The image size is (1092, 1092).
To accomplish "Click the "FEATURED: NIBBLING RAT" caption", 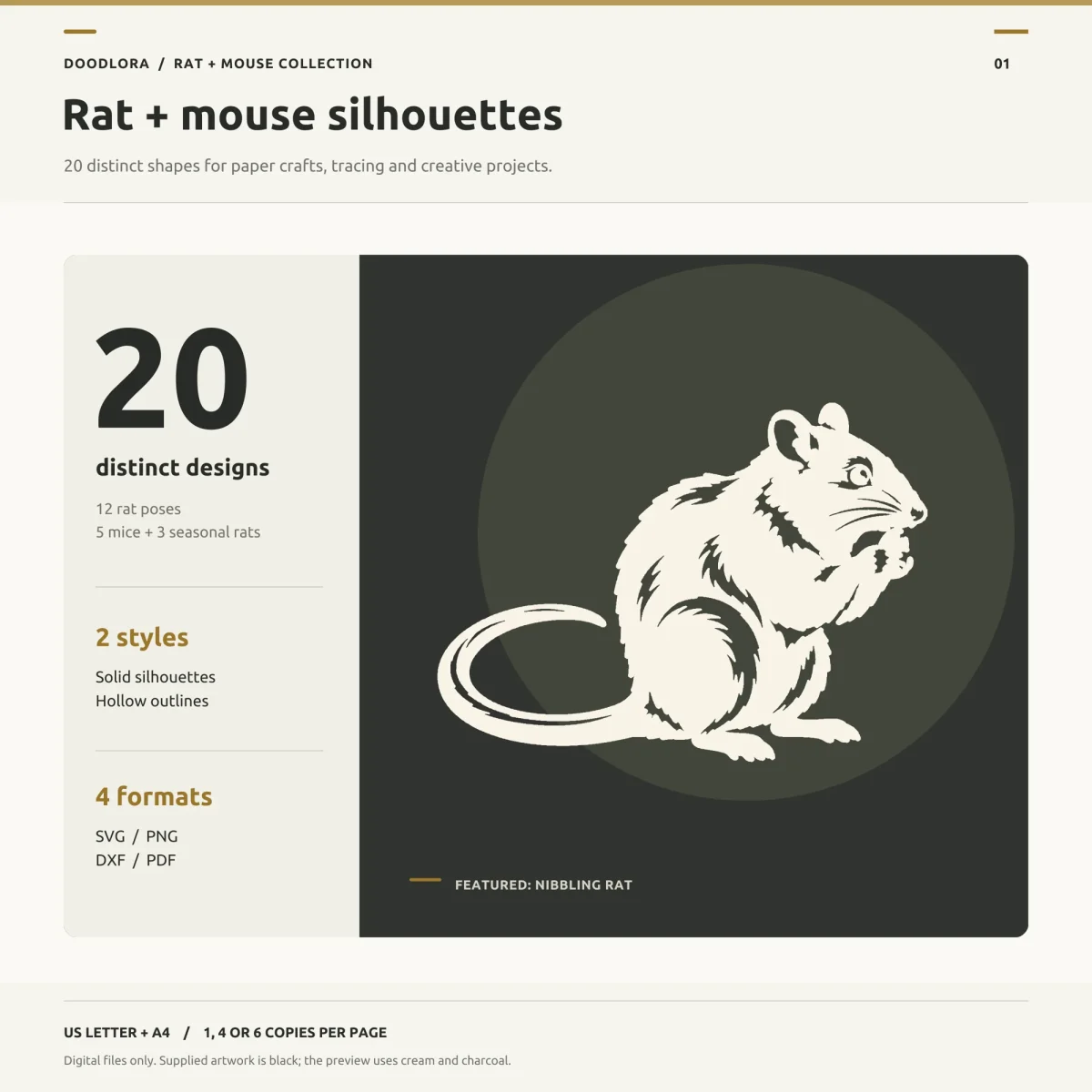I will pos(543,885).
